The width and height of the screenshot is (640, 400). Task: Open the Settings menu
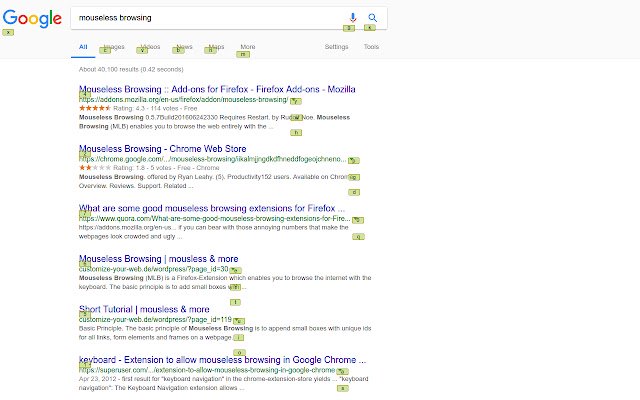point(336,47)
